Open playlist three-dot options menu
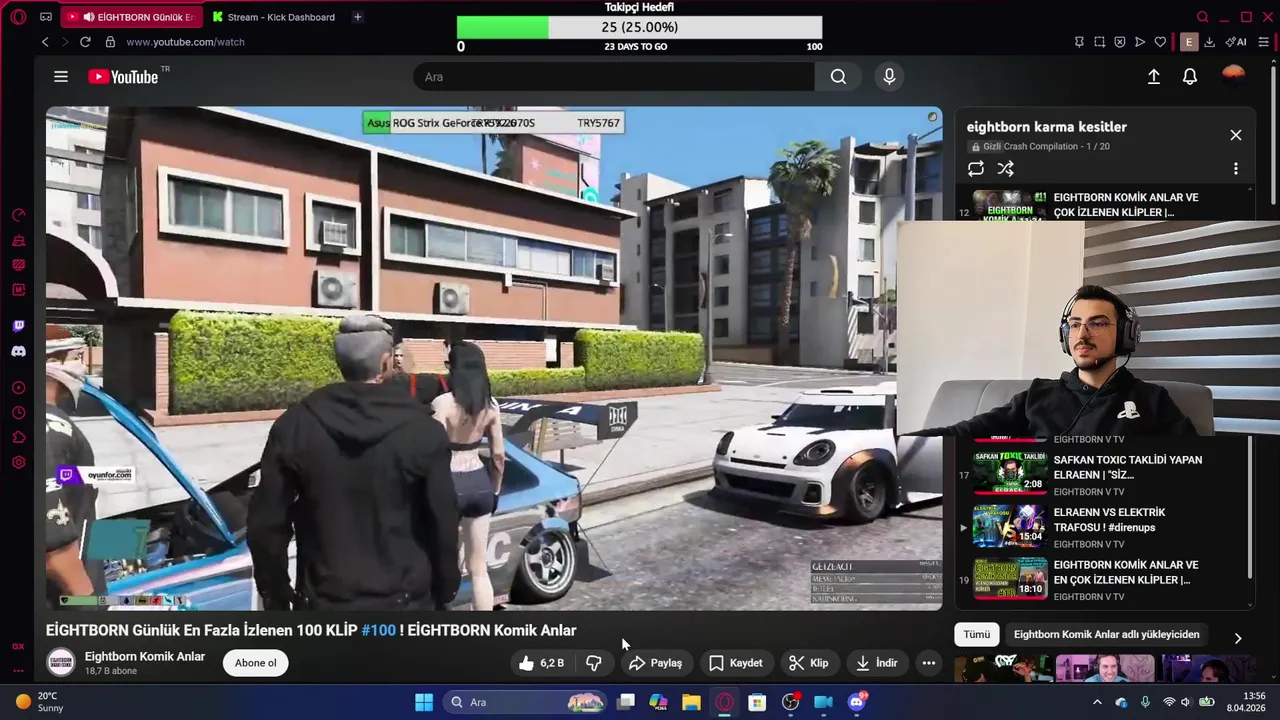Viewport: 1280px width, 720px height. coord(1236,169)
